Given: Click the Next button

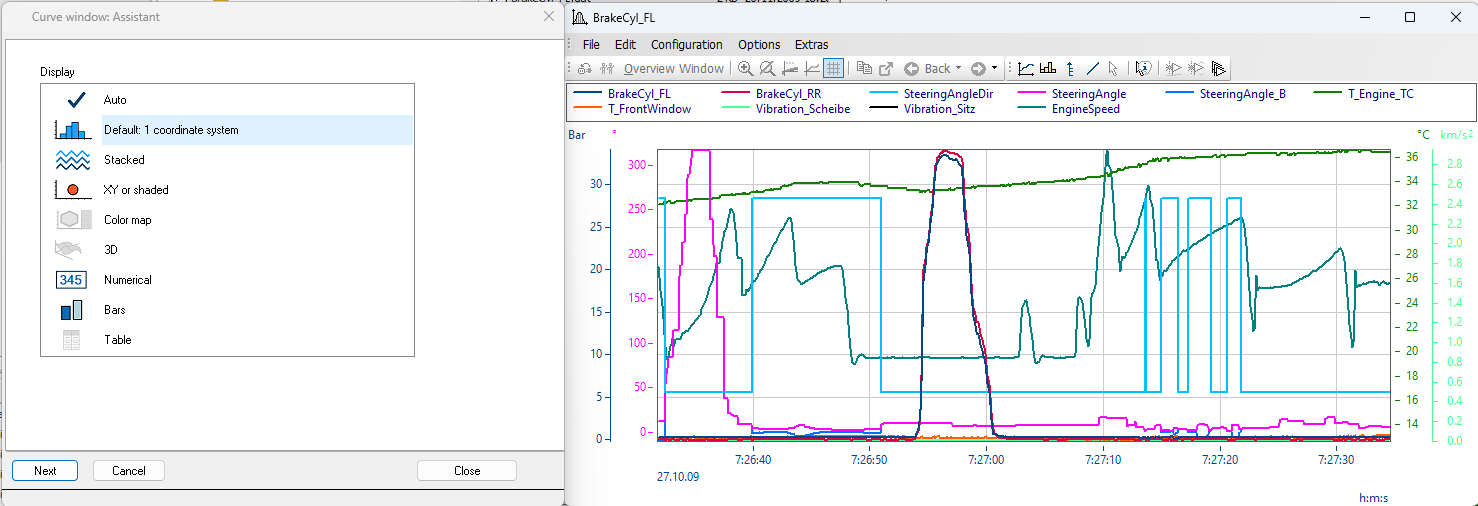Looking at the screenshot, I should pyautogui.click(x=45, y=471).
